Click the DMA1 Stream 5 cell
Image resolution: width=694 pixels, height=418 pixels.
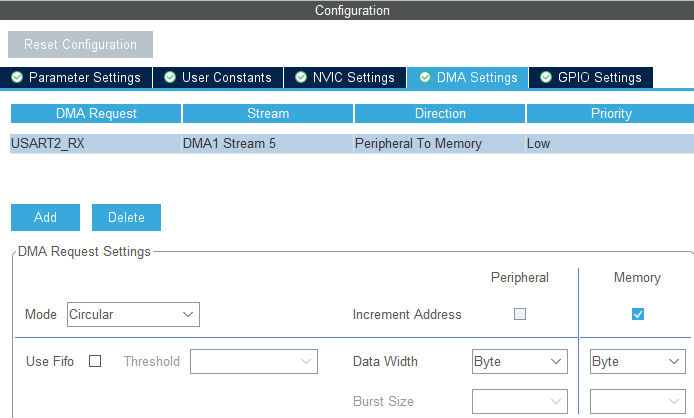coord(267,143)
